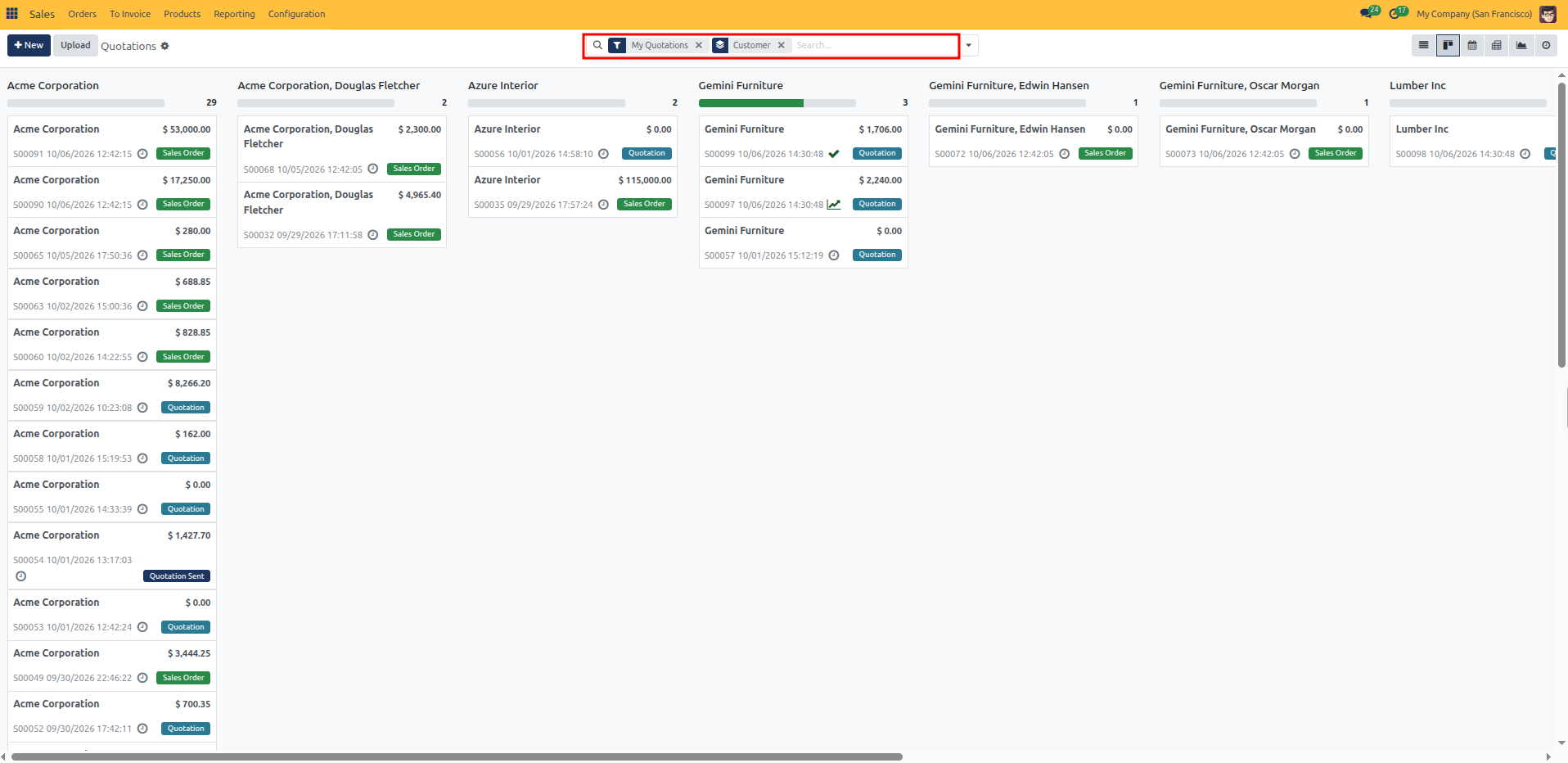
Task: Open the Orders menu
Action: 82,14
